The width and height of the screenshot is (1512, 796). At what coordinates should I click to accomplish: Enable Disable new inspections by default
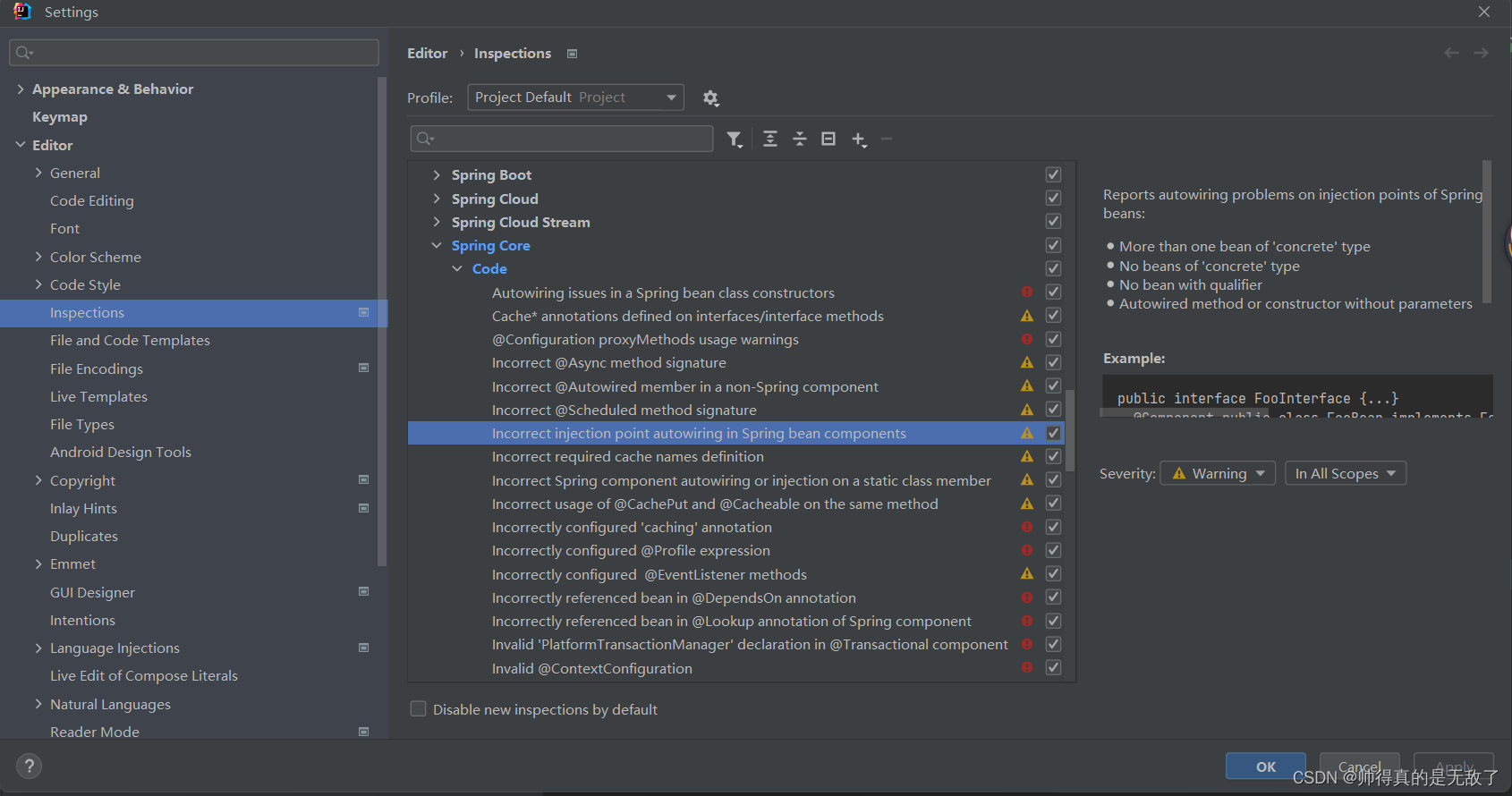point(418,708)
